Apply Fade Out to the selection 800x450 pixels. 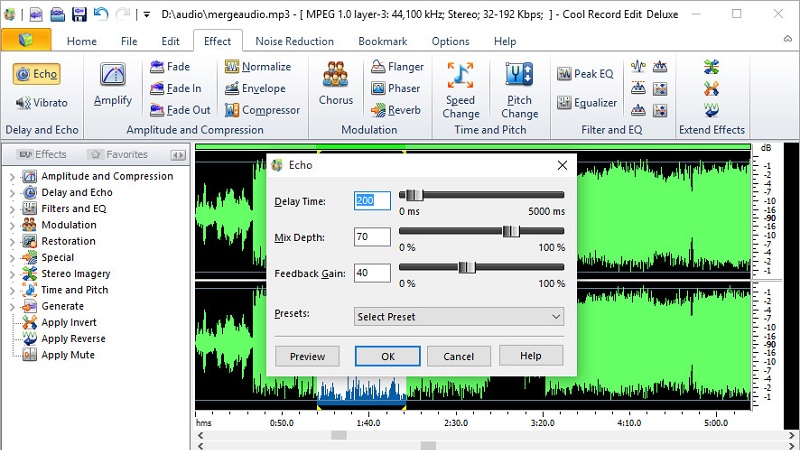(180, 110)
